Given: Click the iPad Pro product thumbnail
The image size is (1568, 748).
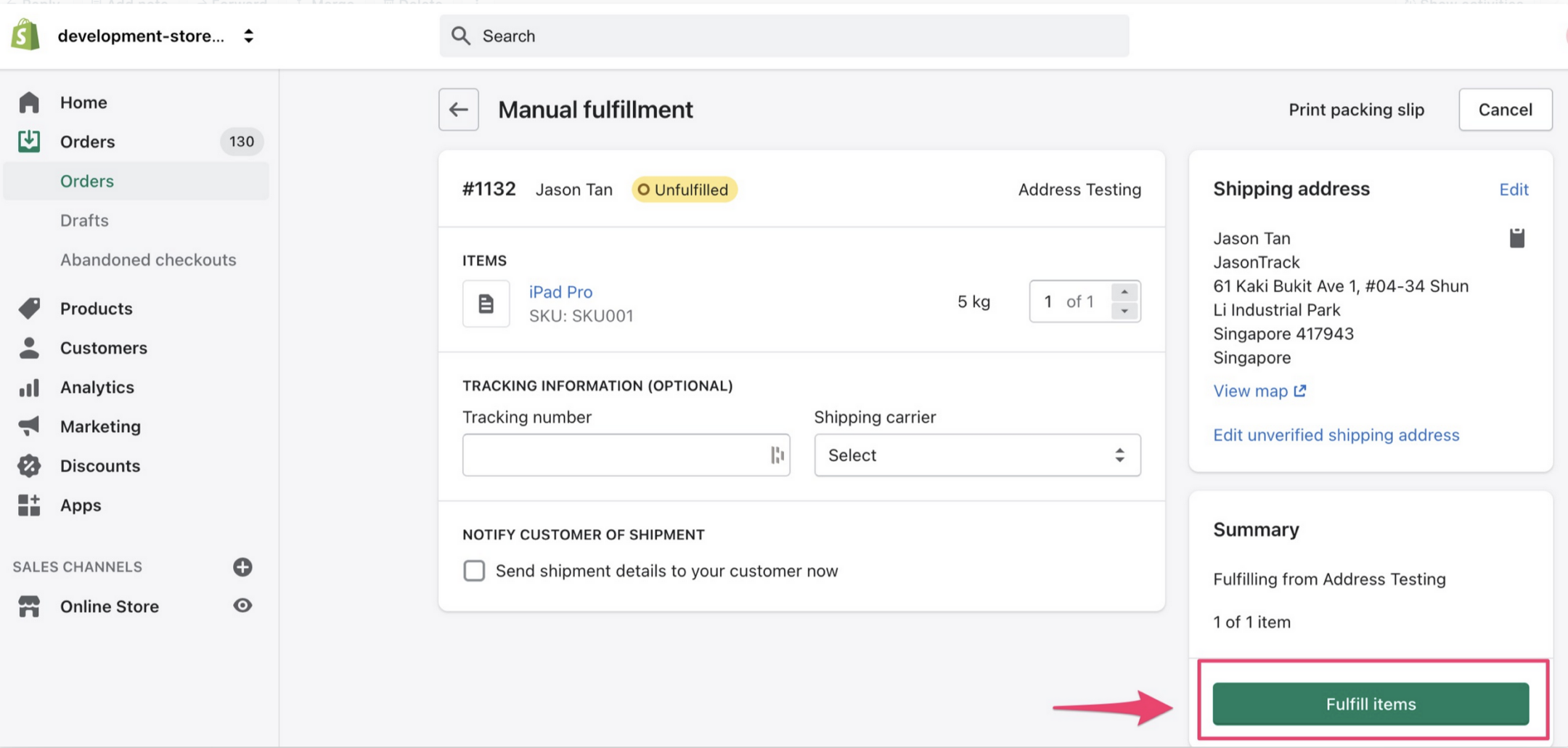Looking at the screenshot, I should click(x=486, y=304).
